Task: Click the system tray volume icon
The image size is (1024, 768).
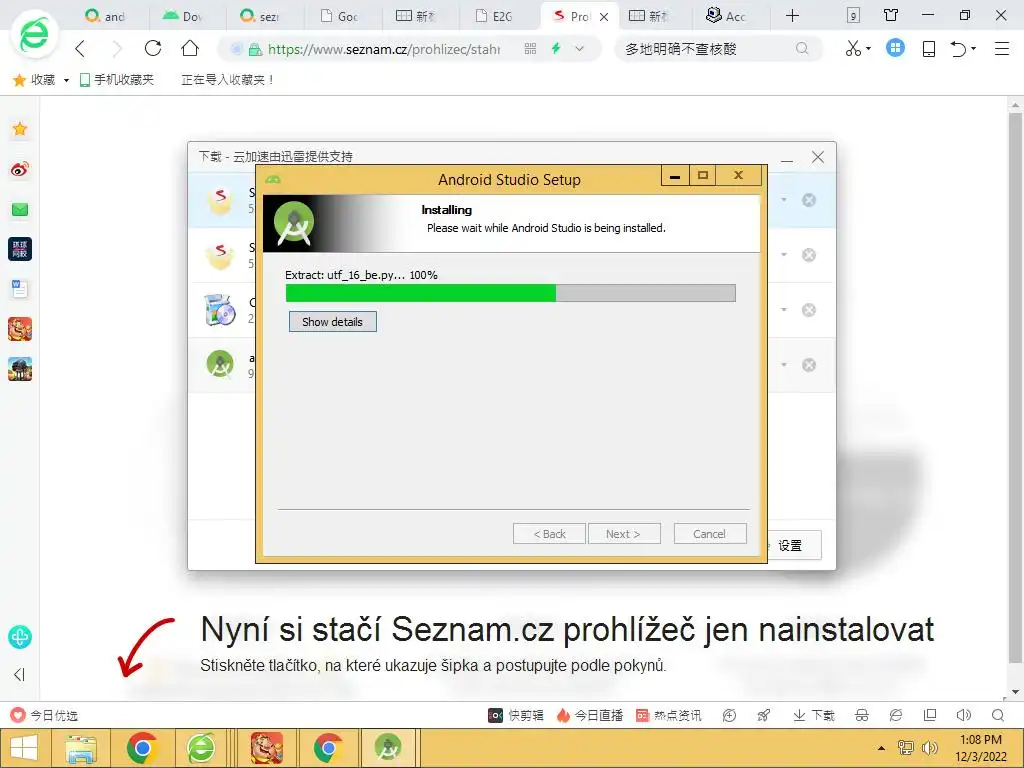Action: click(x=929, y=748)
